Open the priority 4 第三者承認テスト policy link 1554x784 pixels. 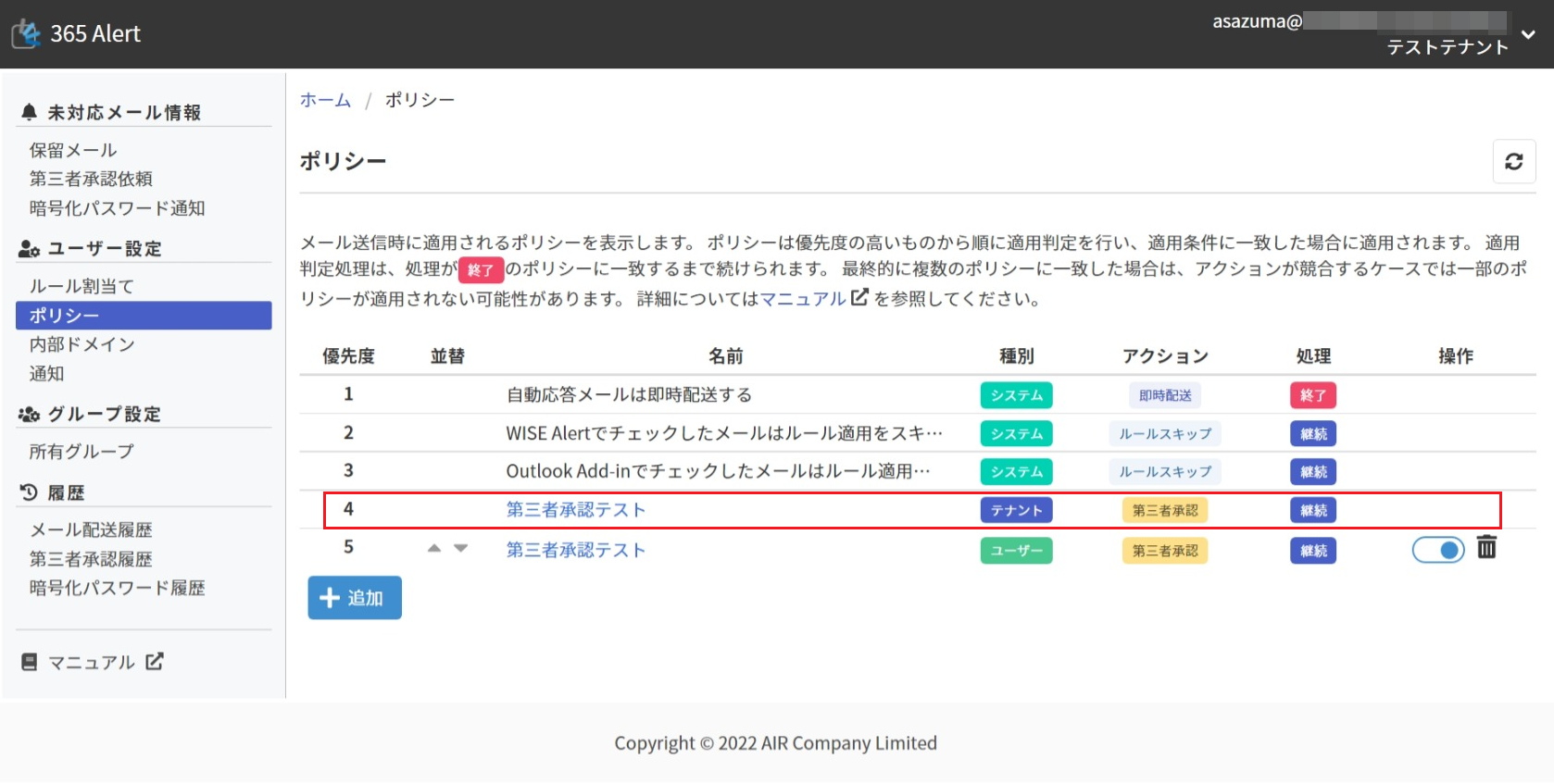tap(575, 510)
